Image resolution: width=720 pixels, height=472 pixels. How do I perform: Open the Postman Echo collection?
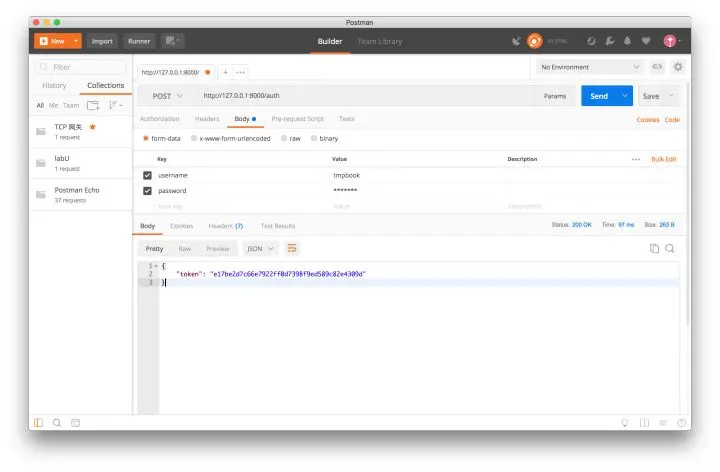(81, 195)
